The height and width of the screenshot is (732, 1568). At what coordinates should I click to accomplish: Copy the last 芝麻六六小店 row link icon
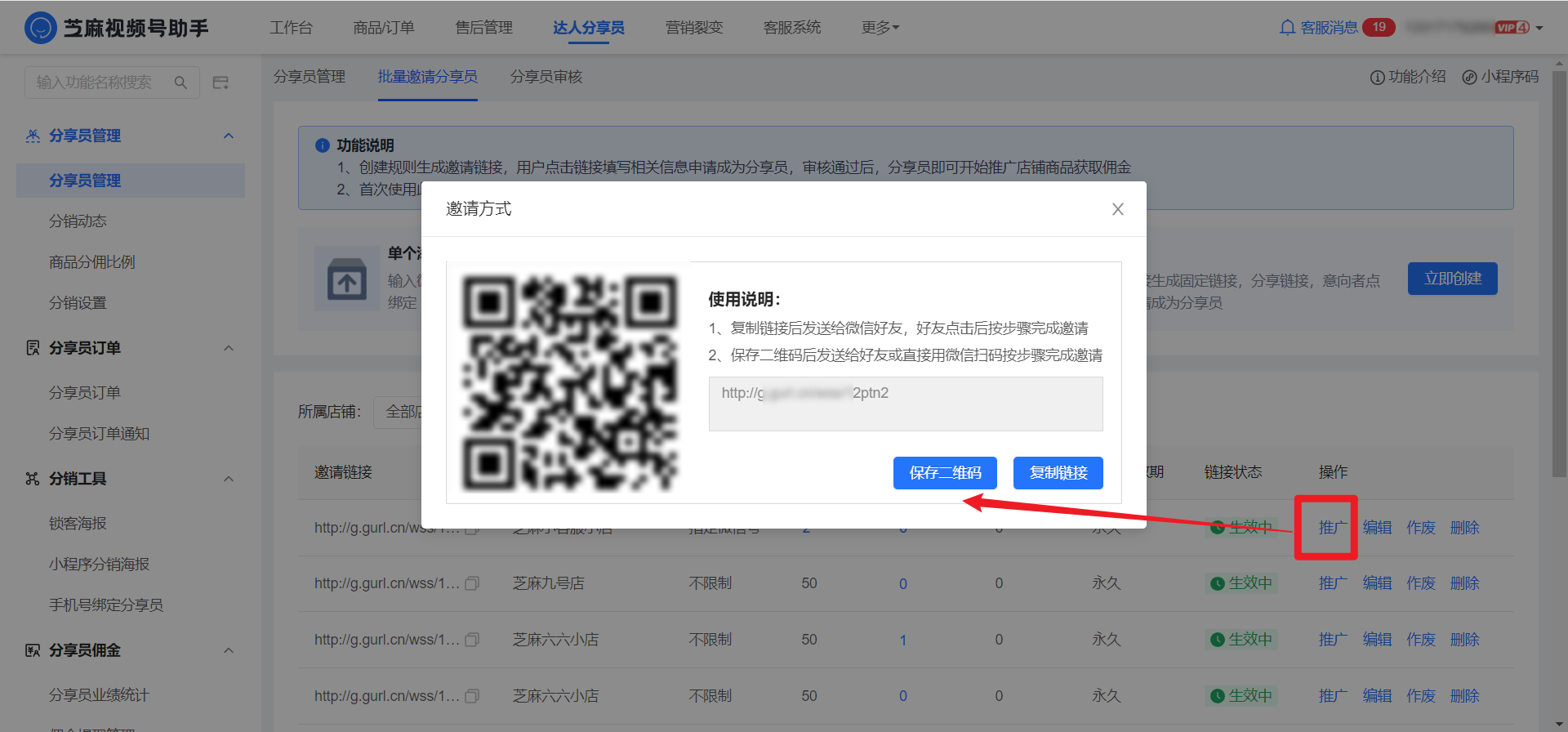click(x=472, y=697)
